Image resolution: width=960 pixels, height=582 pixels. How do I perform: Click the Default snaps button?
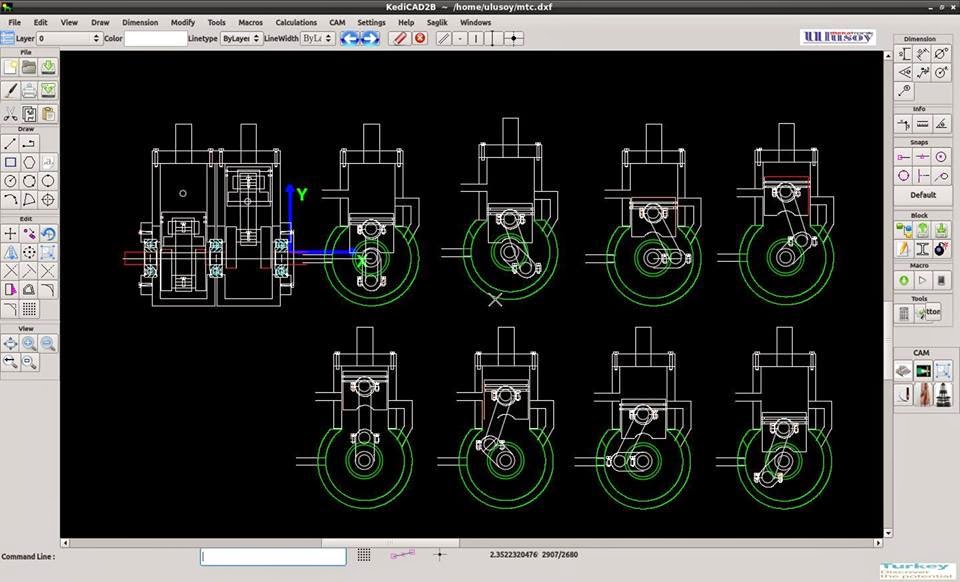click(923, 195)
